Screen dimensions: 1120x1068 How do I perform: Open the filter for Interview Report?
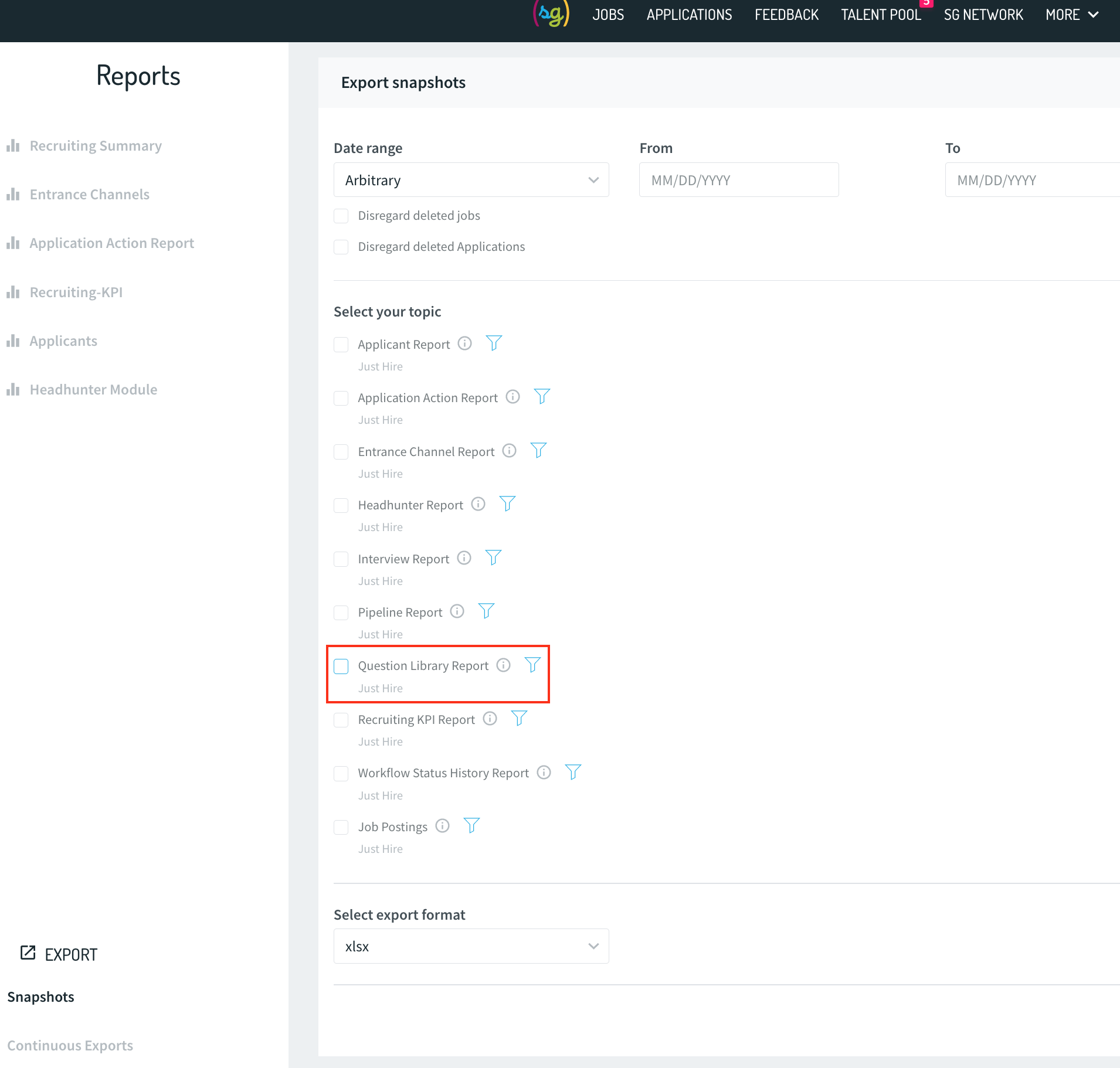[493, 557]
